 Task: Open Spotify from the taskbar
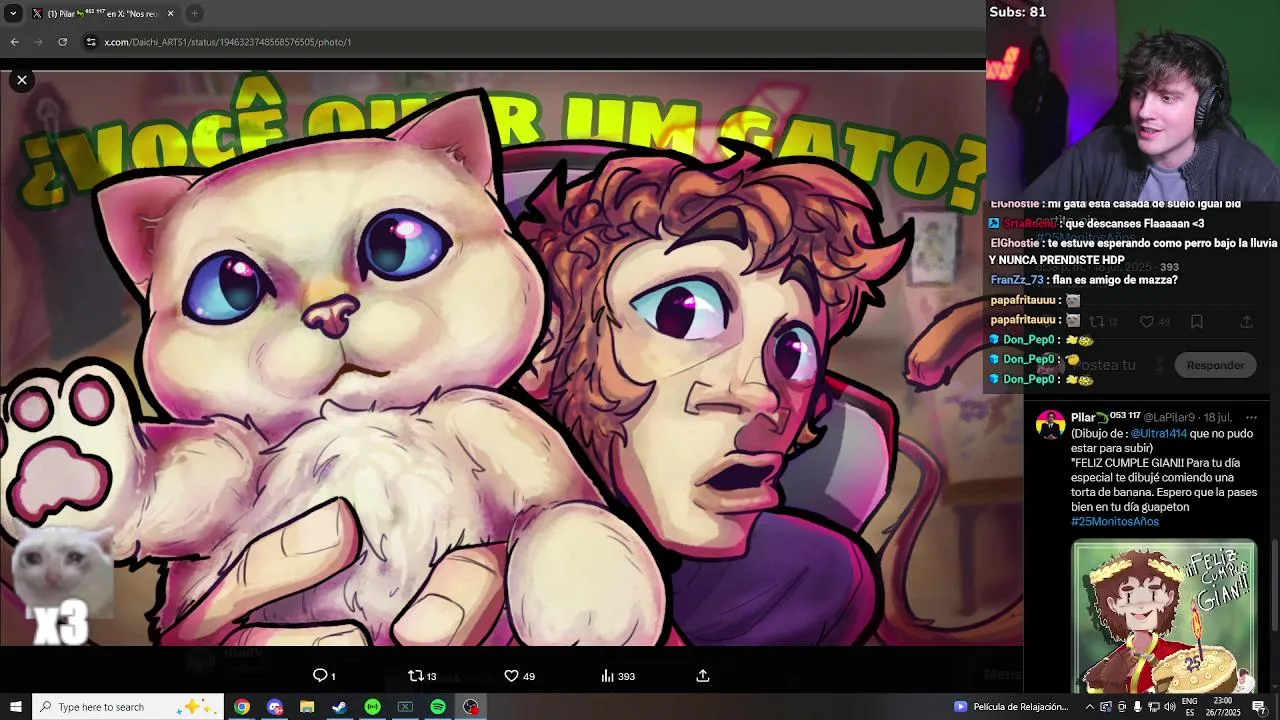coord(438,707)
